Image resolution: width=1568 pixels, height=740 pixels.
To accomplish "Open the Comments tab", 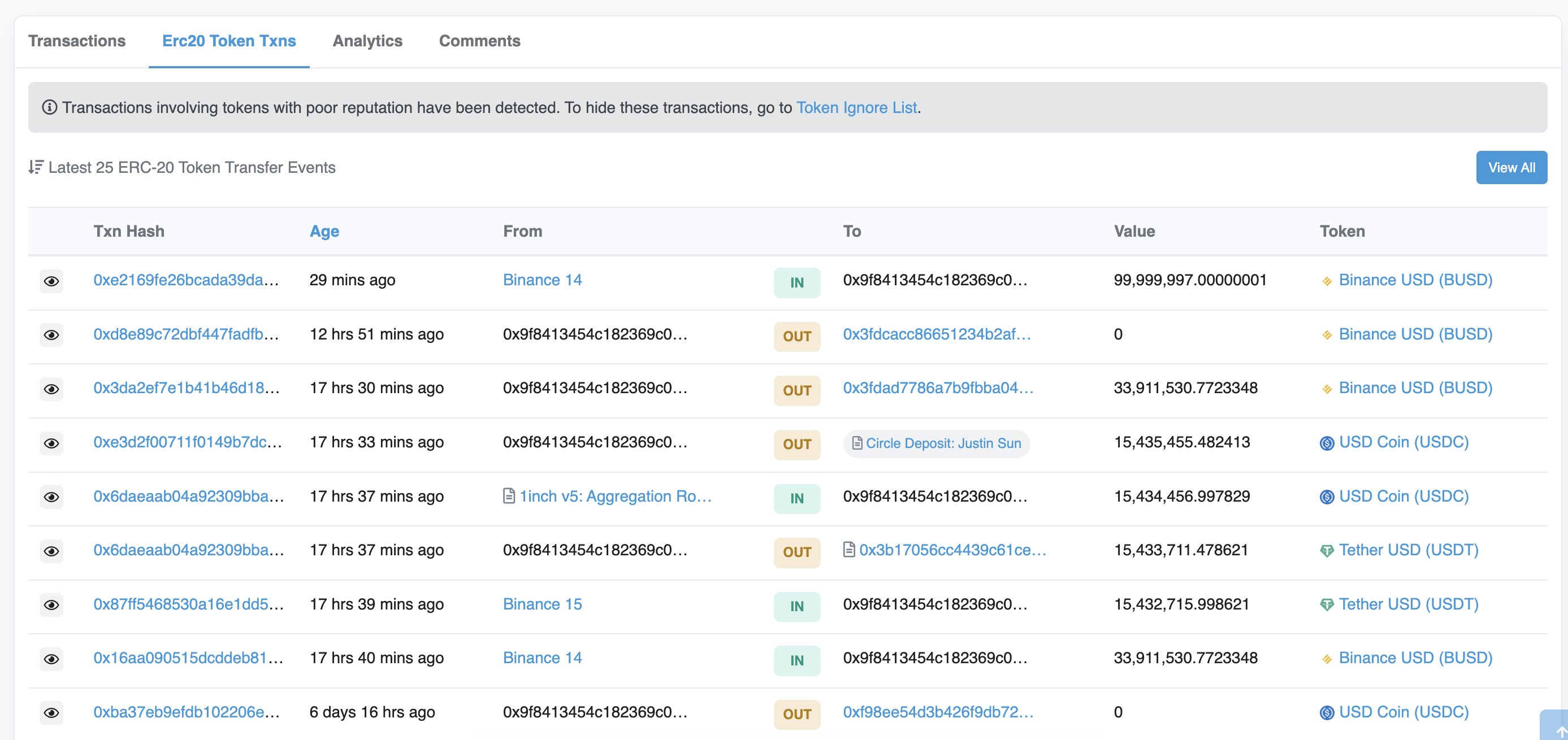I will (480, 41).
